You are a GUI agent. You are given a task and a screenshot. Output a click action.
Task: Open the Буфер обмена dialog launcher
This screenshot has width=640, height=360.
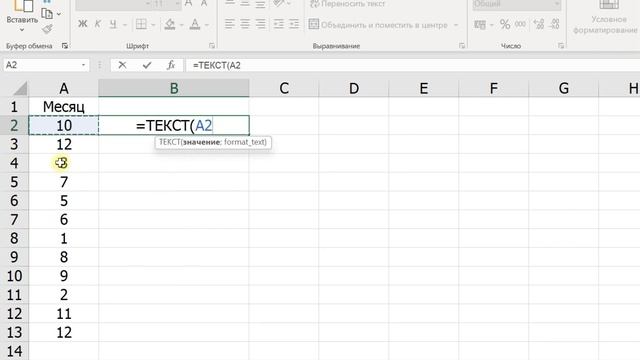click(64, 46)
